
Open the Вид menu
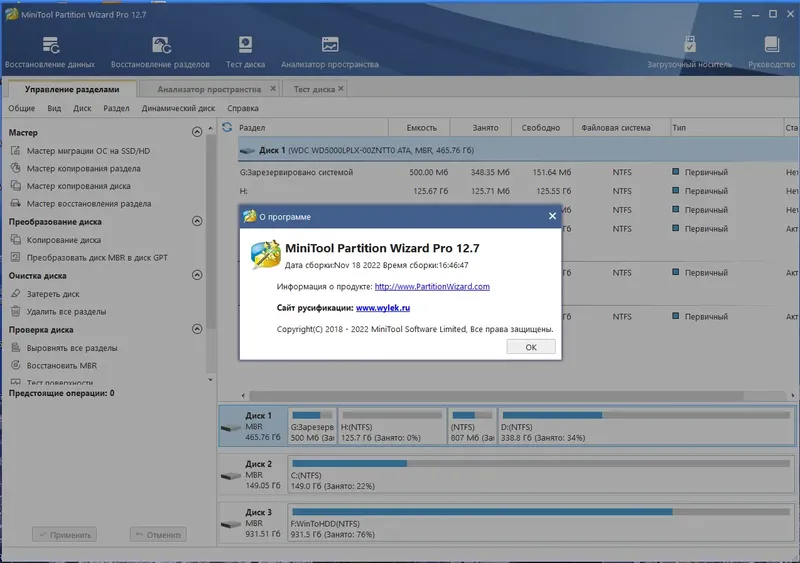coord(54,108)
